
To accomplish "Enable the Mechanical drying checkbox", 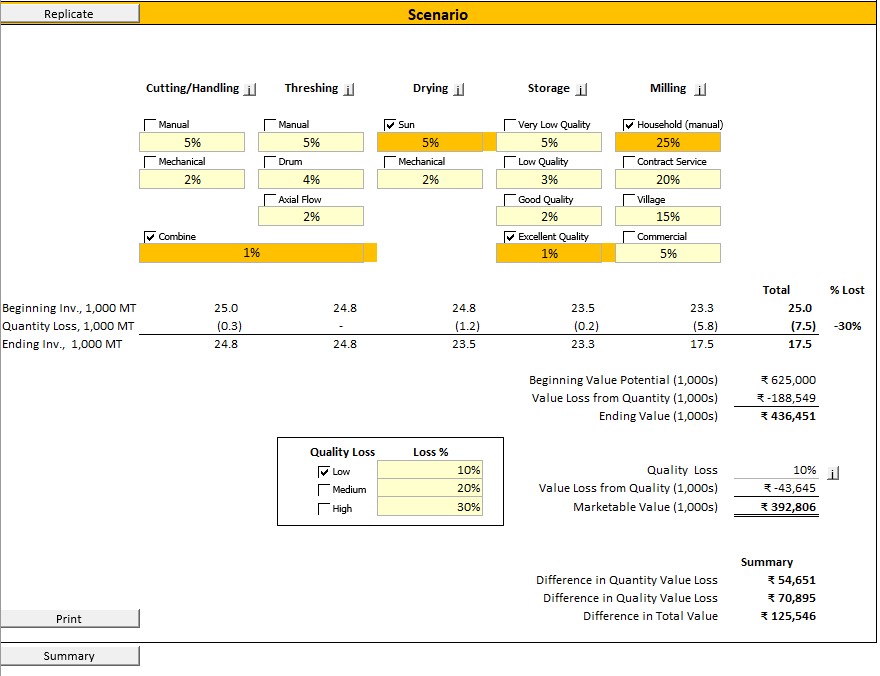I will pyautogui.click(x=390, y=162).
